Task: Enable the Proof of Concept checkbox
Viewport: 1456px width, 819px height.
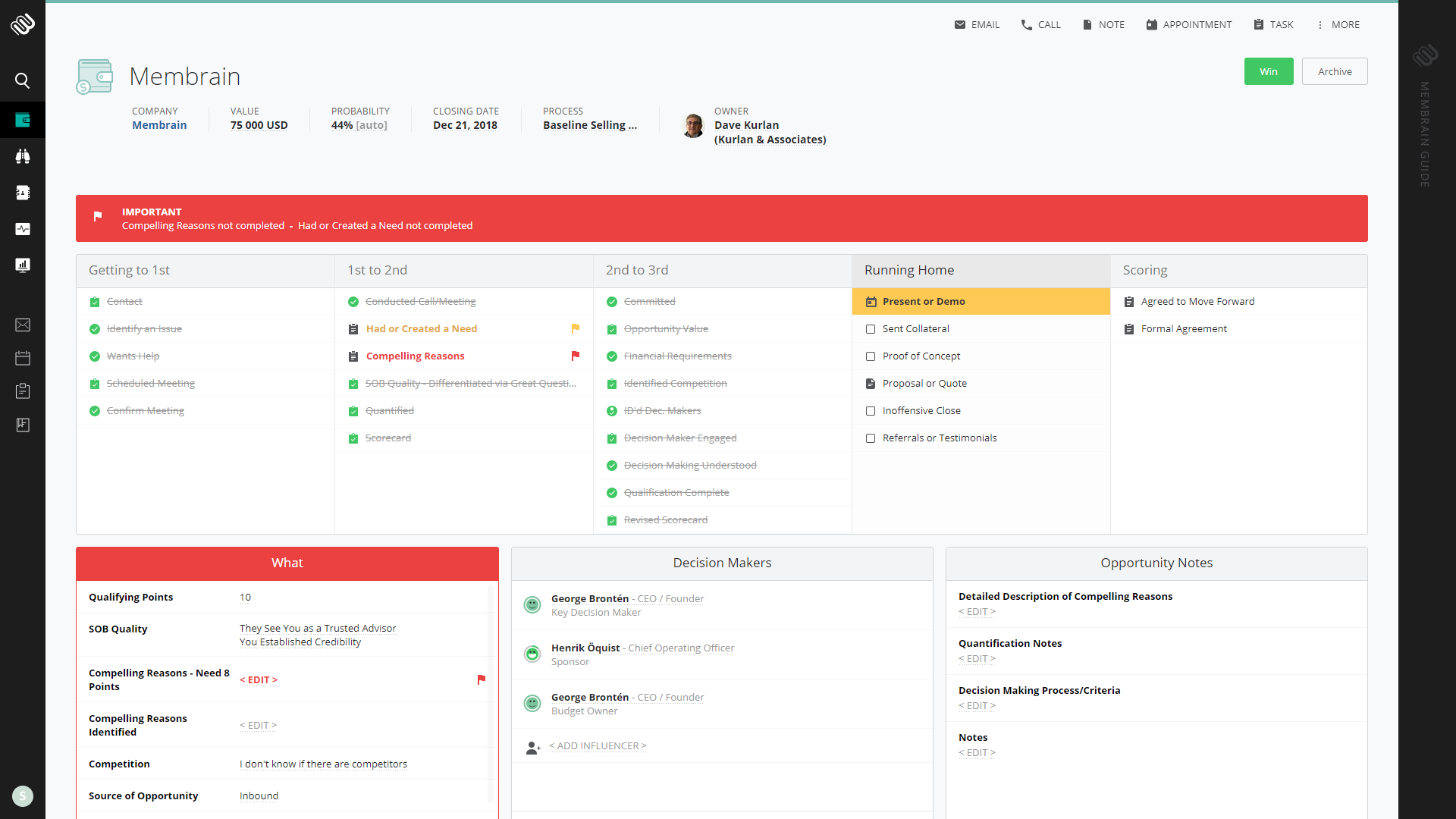Action: point(870,356)
